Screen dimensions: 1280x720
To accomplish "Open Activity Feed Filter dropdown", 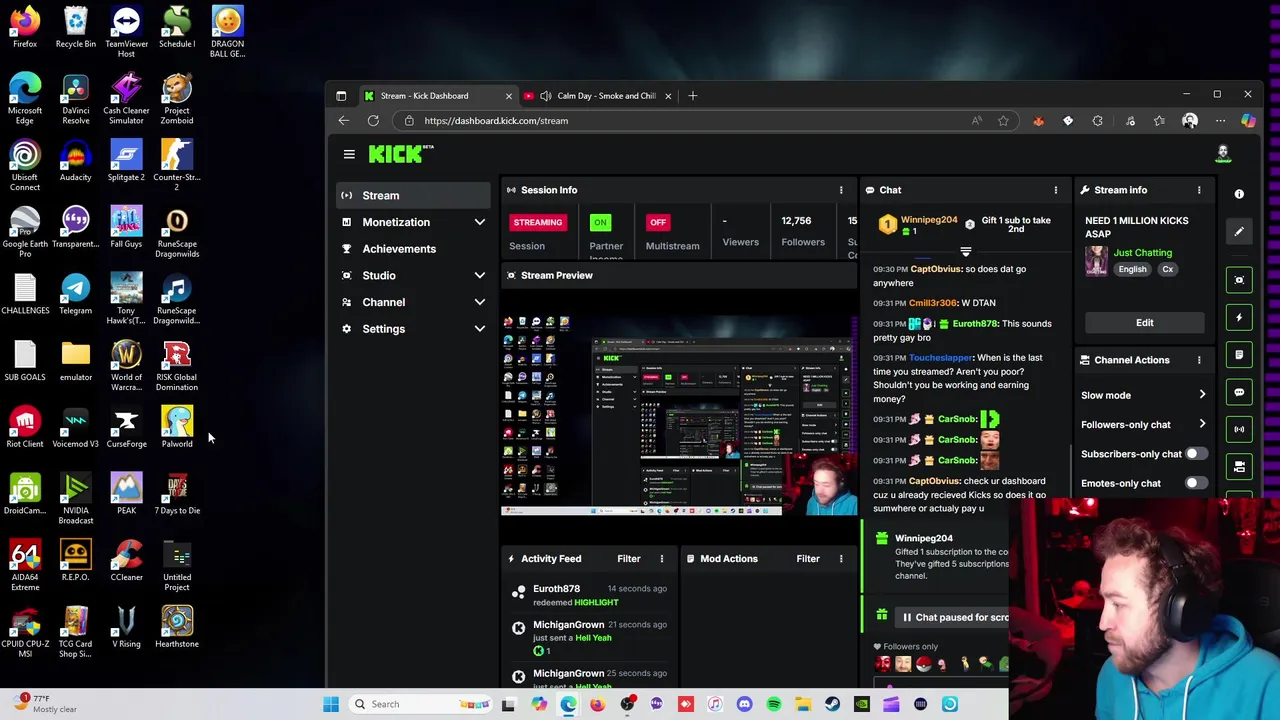I will [x=629, y=559].
